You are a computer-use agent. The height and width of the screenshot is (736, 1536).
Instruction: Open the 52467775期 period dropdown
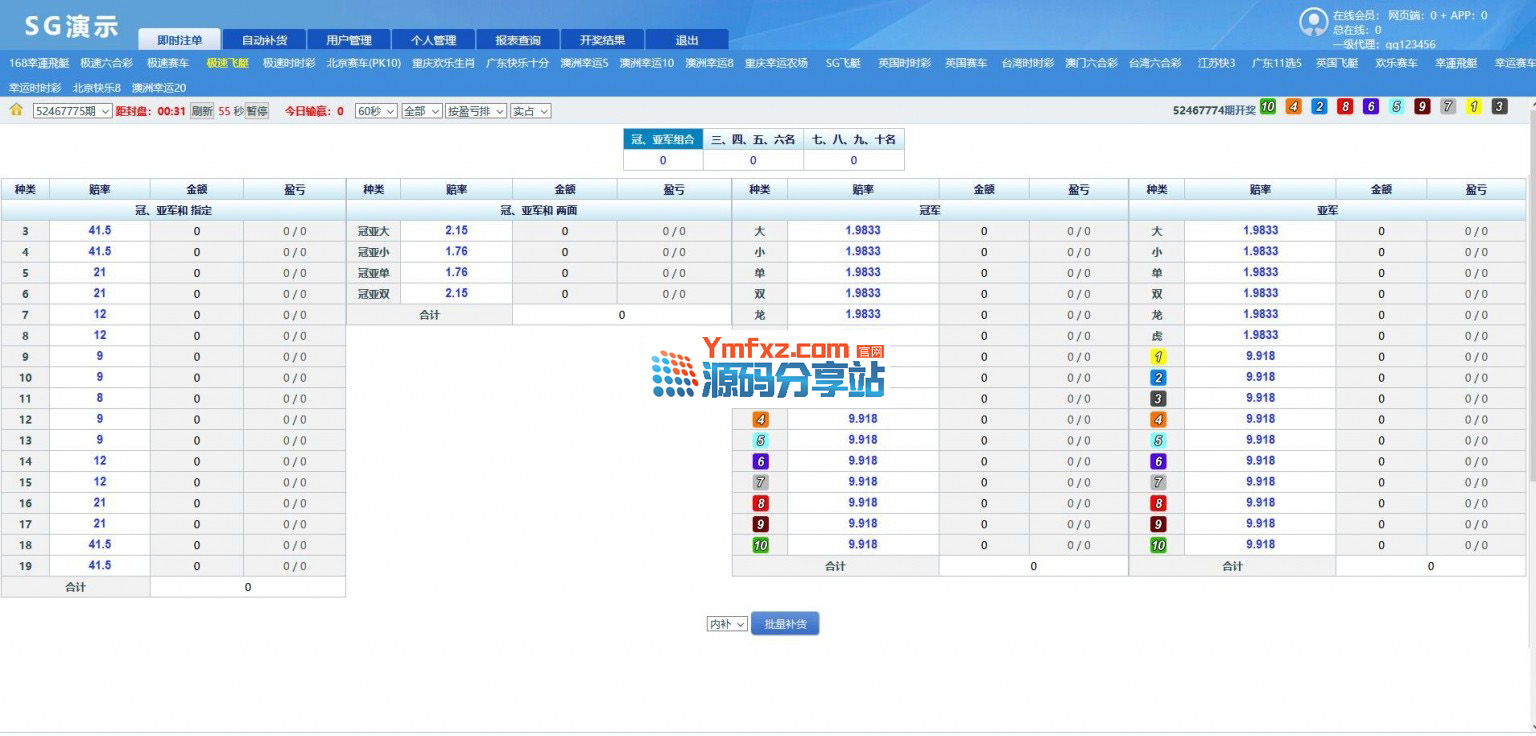point(72,111)
